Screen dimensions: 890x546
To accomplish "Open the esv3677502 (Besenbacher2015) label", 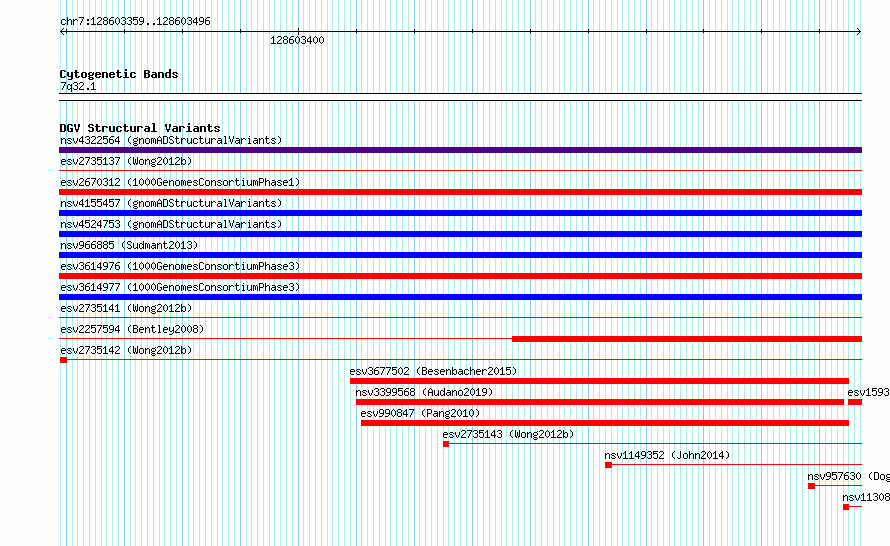I will click(x=433, y=371).
